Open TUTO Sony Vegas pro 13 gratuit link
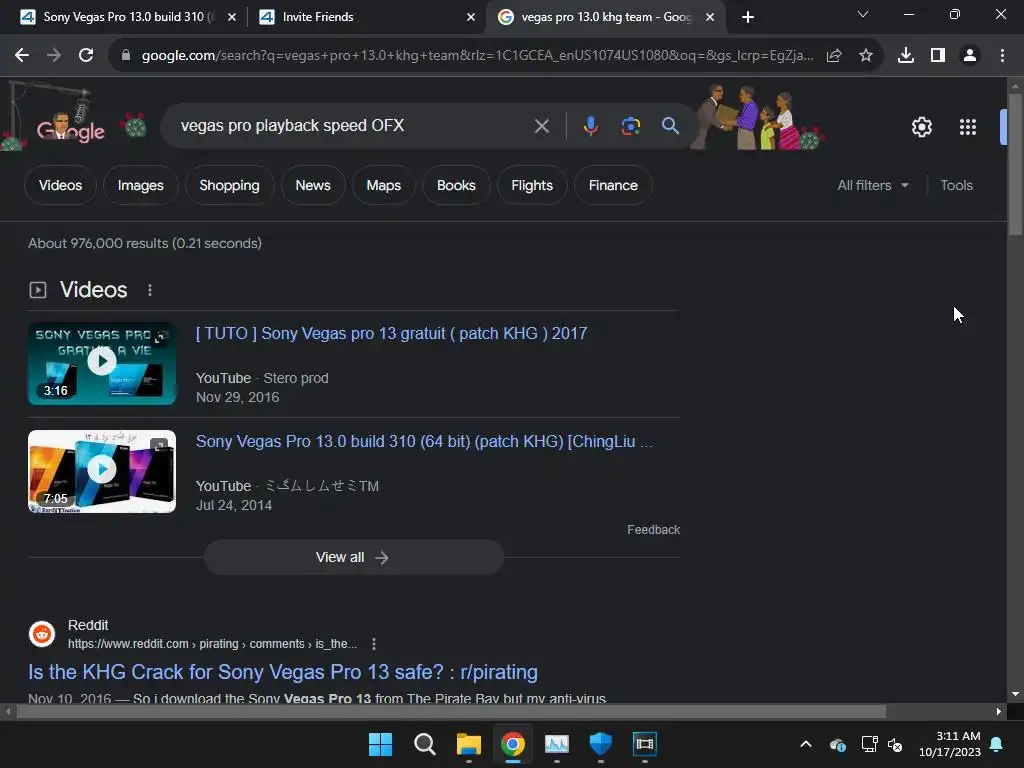 pyautogui.click(x=391, y=334)
